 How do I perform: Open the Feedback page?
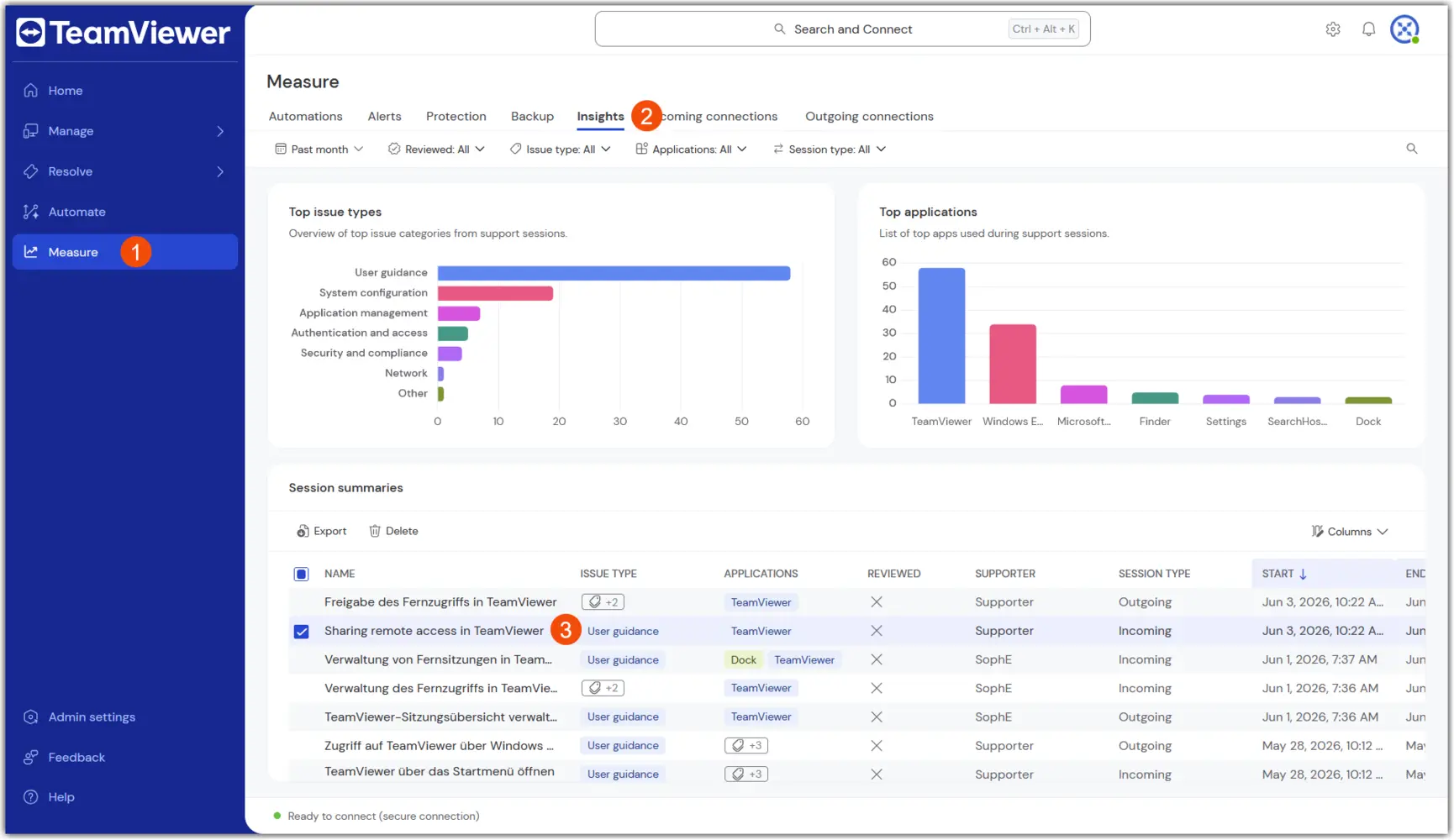pyautogui.click(x=76, y=757)
